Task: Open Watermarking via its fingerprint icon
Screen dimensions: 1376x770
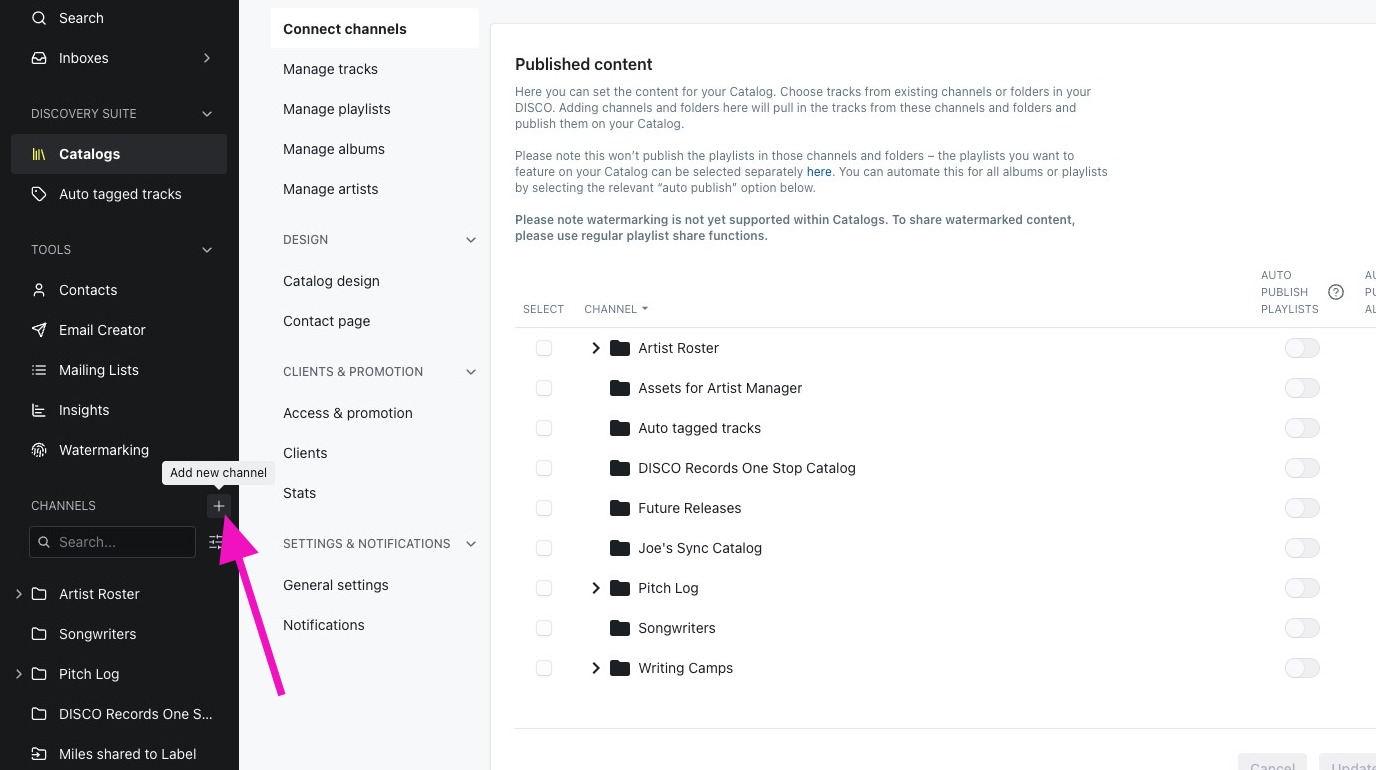Action: tap(39, 450)
